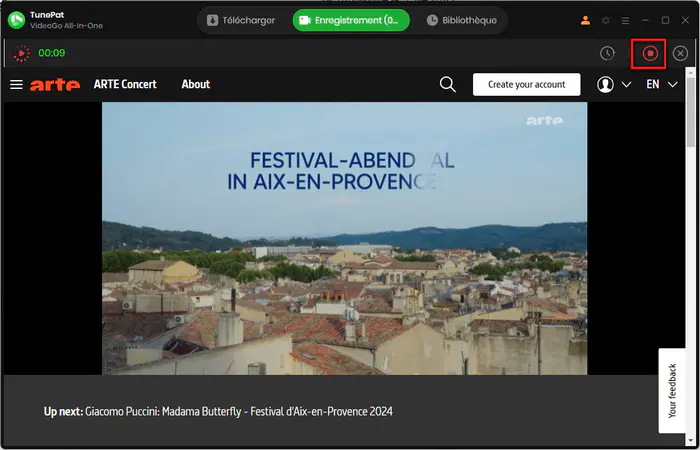Click the search magnifier icon

tap(447, 84)
